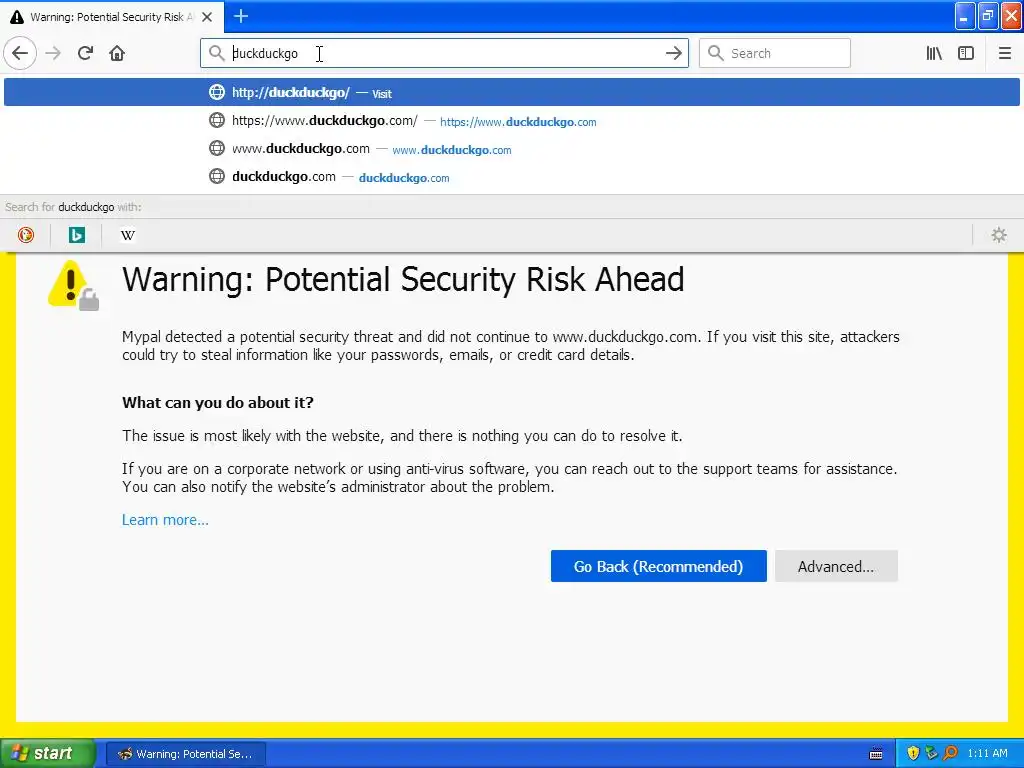
Task: Search with Wikipedia one-off engine icon
Action: [128, 235]
